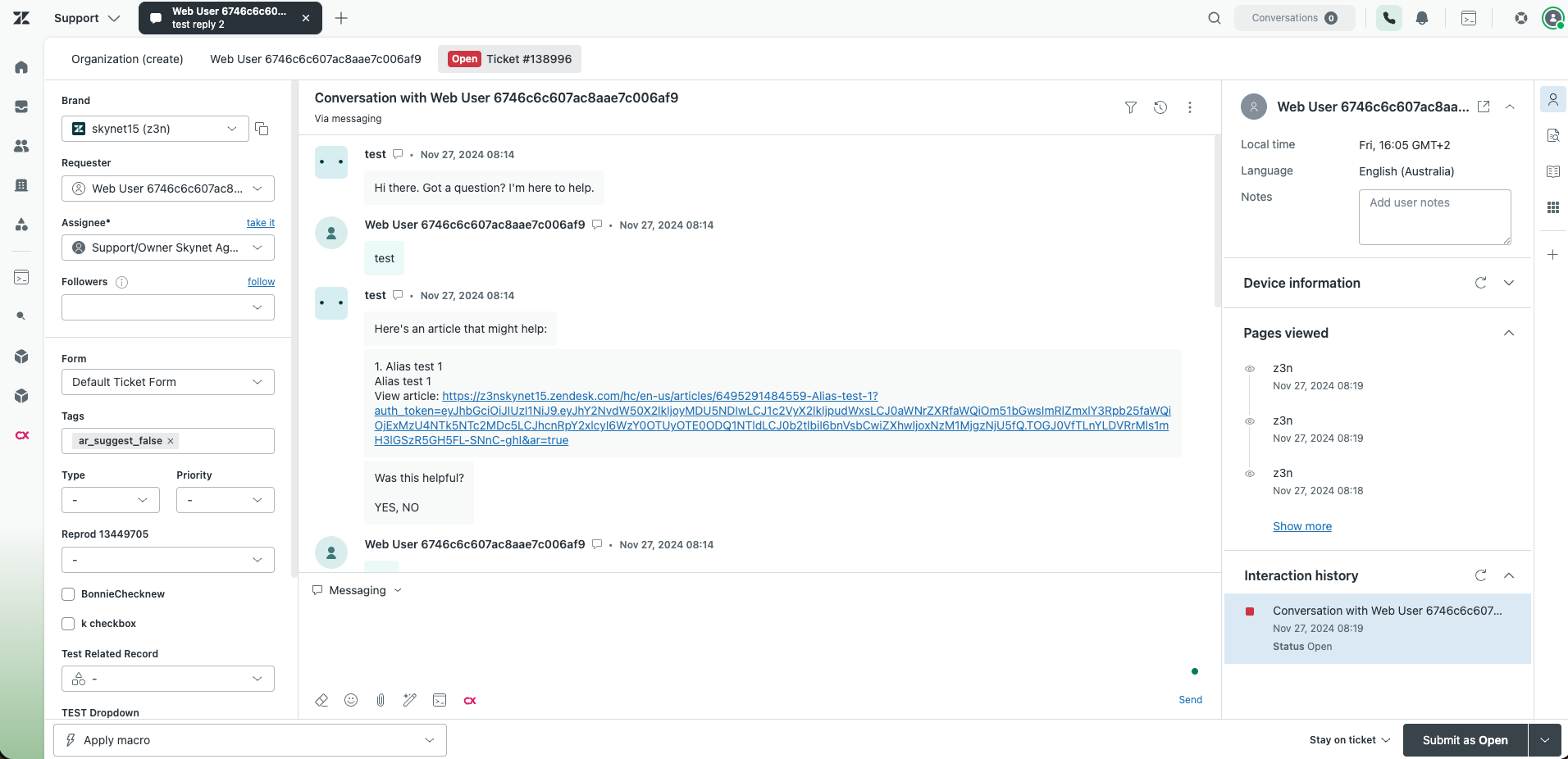1568x759 pixels.
Task: Open the Views icon in the left sidebar
Action: (x=21, y=106)
